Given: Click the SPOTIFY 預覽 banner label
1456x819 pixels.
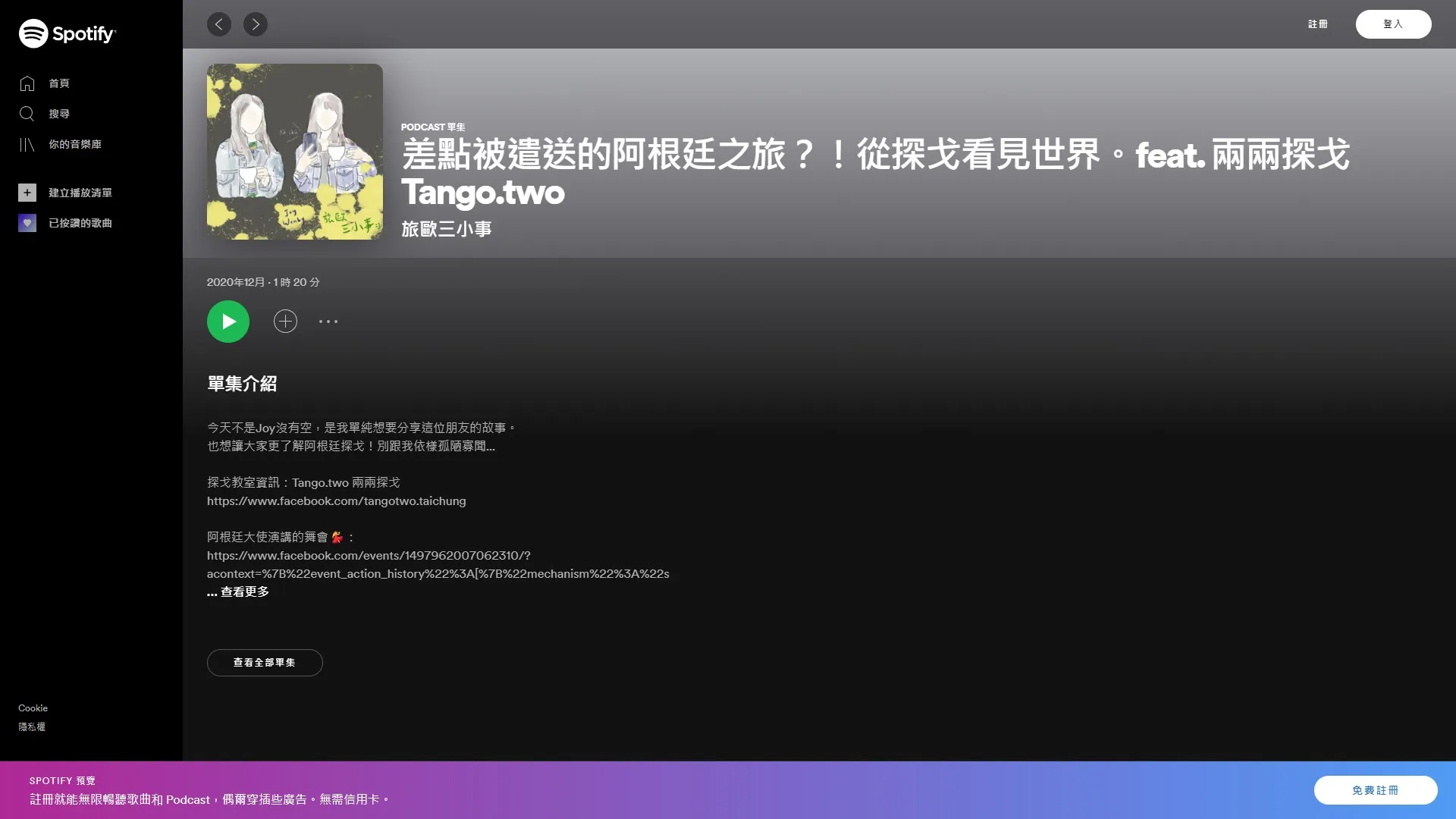Looking at the screenshot, I should point(63,780).
